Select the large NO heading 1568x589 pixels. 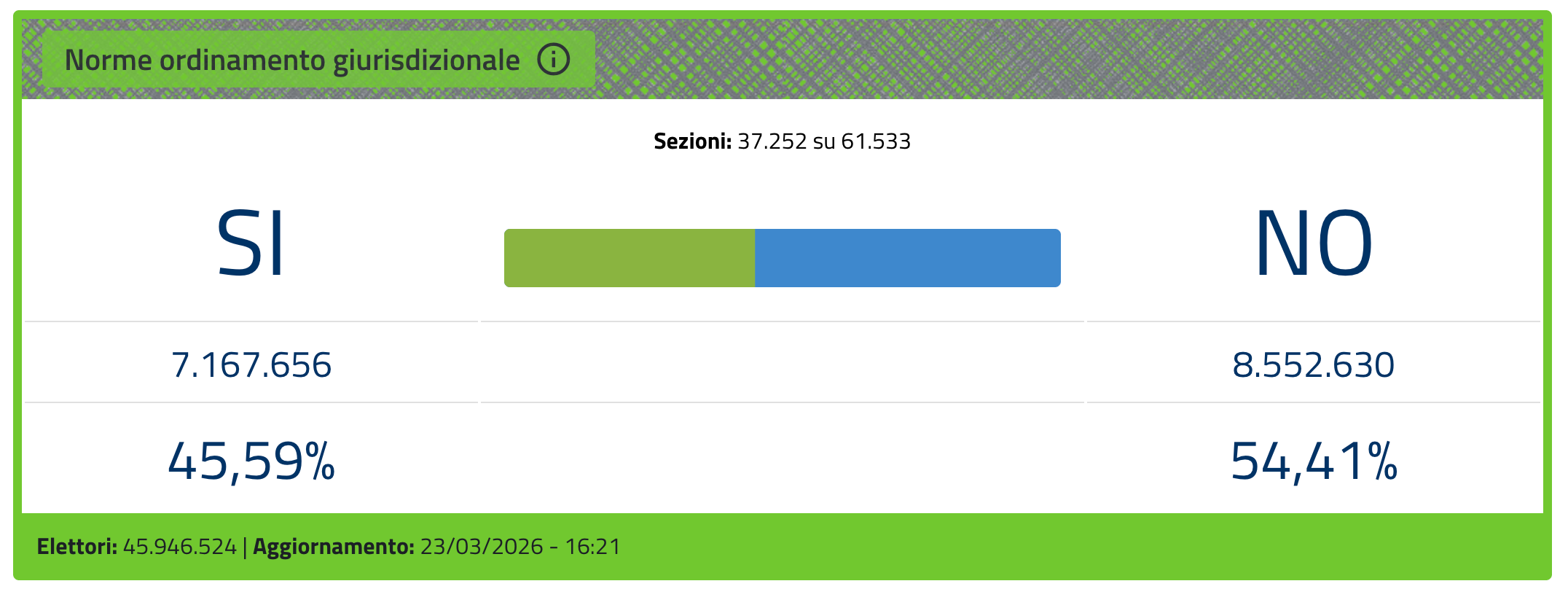point(1313,243)
